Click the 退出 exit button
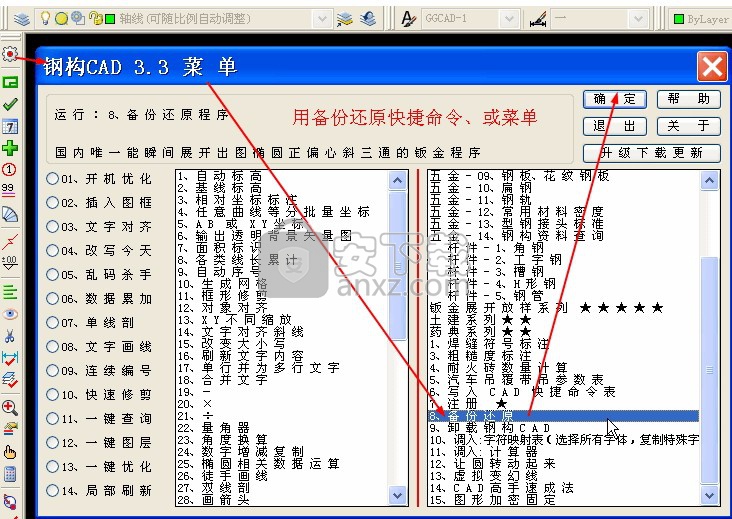Image resolution: width=732 pixels, height=519 pixels. click(x=615, y=126)
